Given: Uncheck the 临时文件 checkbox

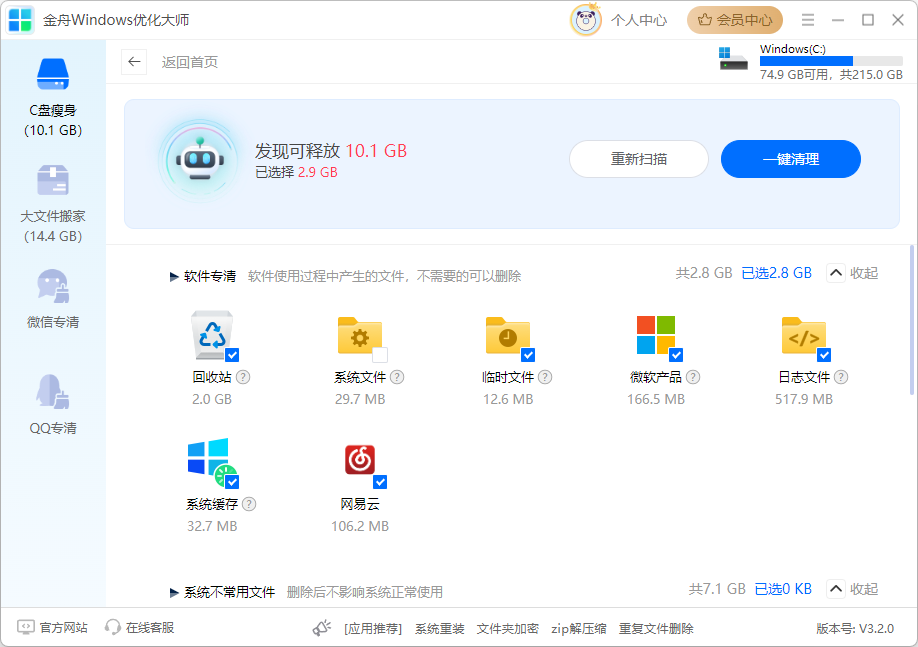Looking at the screenshot, I should [x=528, y=355].
